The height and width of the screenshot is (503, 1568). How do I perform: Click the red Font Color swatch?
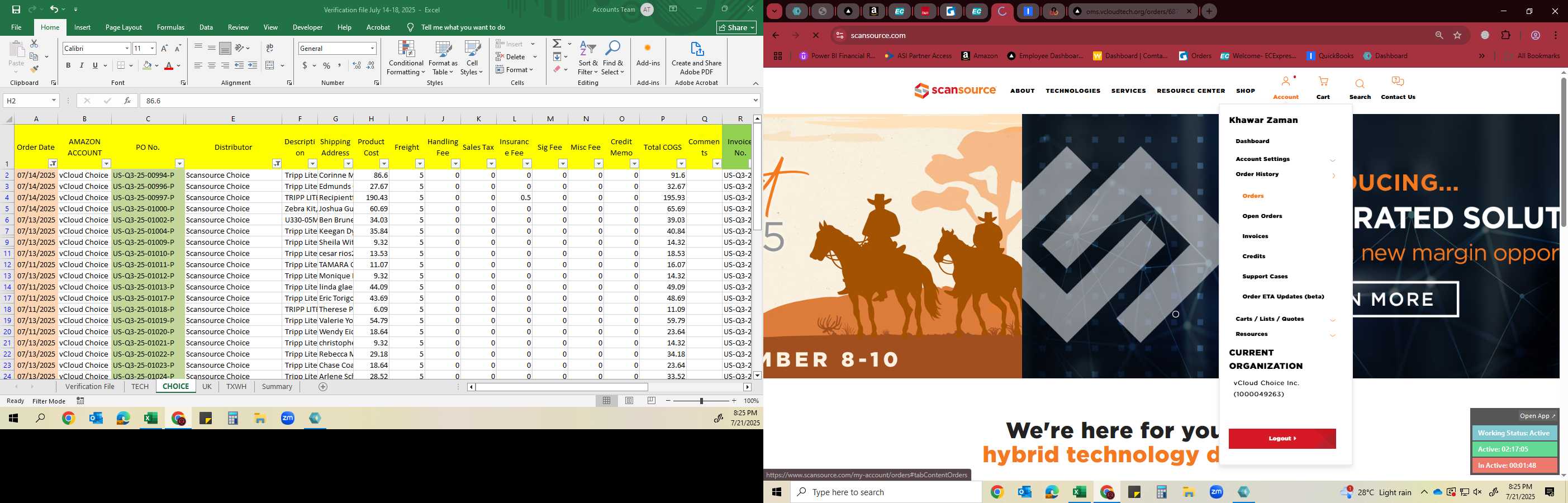[169, 65]
